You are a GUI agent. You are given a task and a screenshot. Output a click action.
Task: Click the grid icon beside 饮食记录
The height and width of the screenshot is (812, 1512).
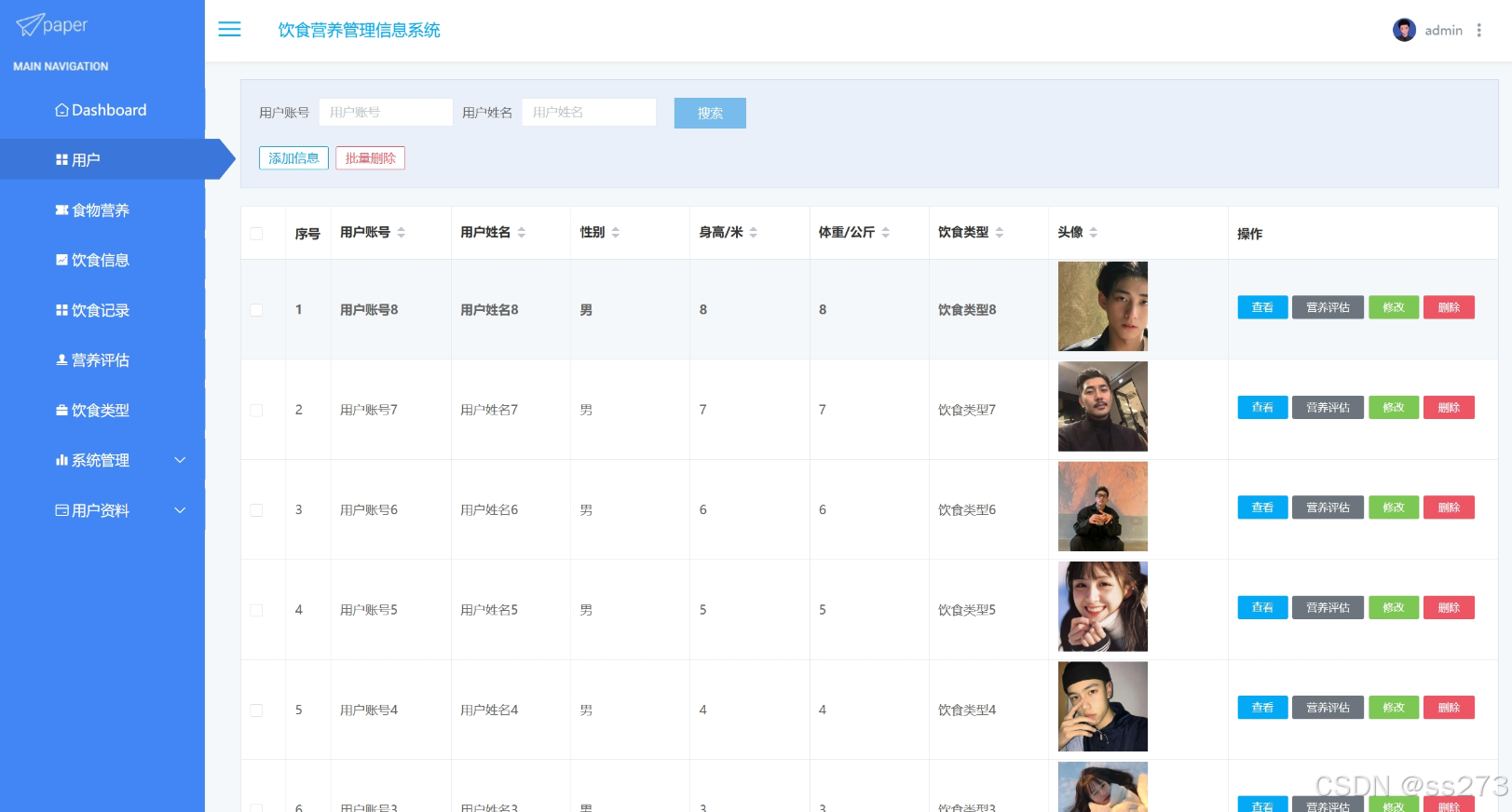click(61, 310)
